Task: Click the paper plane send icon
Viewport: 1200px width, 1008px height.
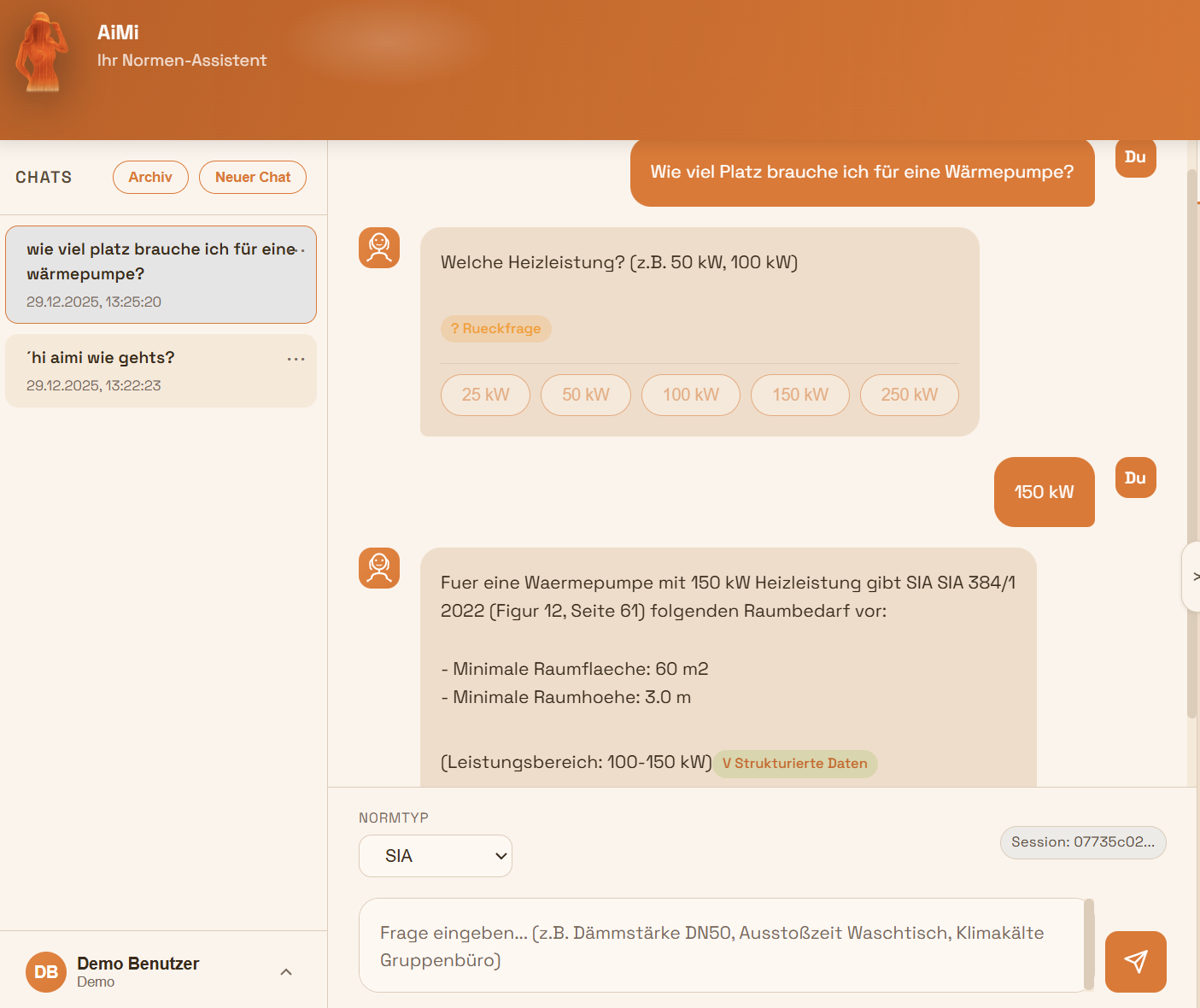Action: coord(1135,962)
